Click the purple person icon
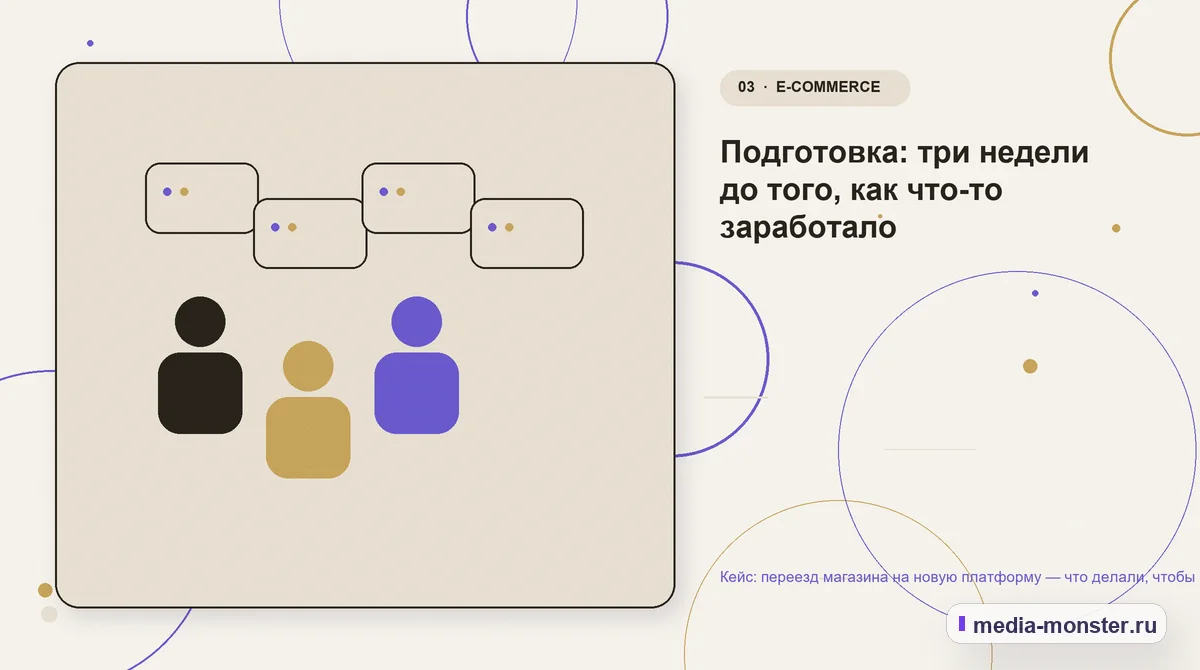Screen dimensions: 1200x670 point(416,365)
